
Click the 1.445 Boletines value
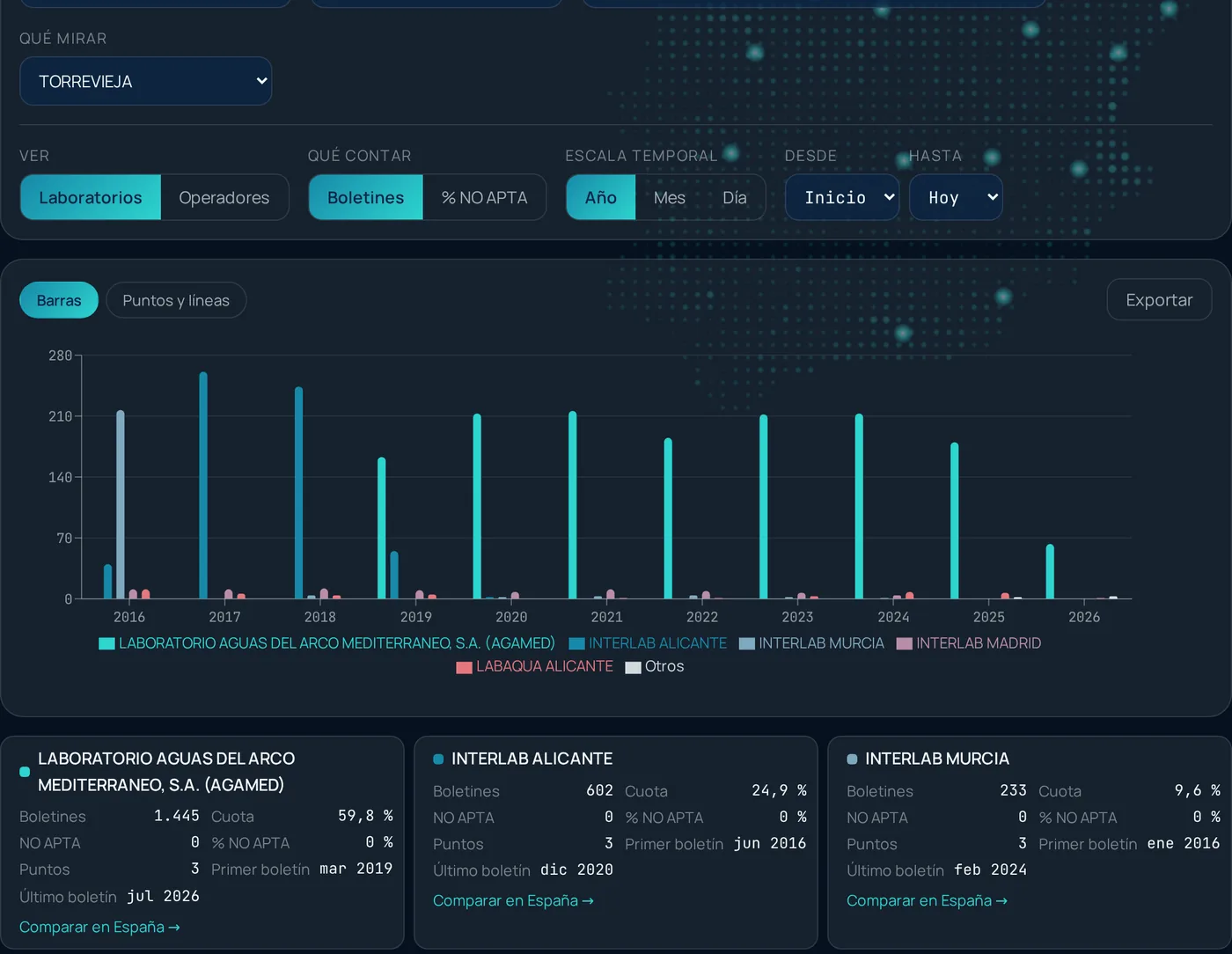tap(177, 816)
